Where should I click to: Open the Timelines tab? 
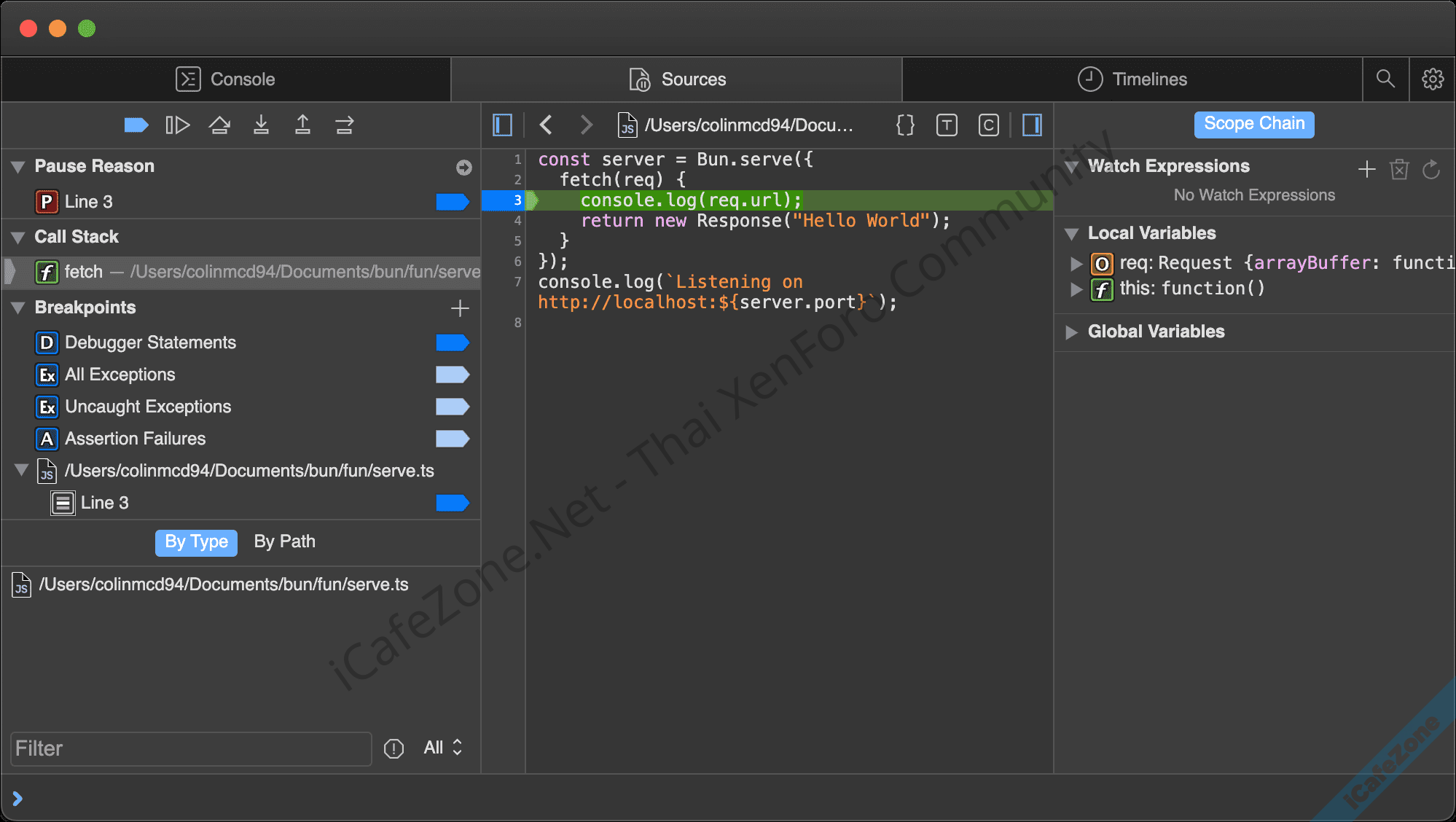point(1132,79)
